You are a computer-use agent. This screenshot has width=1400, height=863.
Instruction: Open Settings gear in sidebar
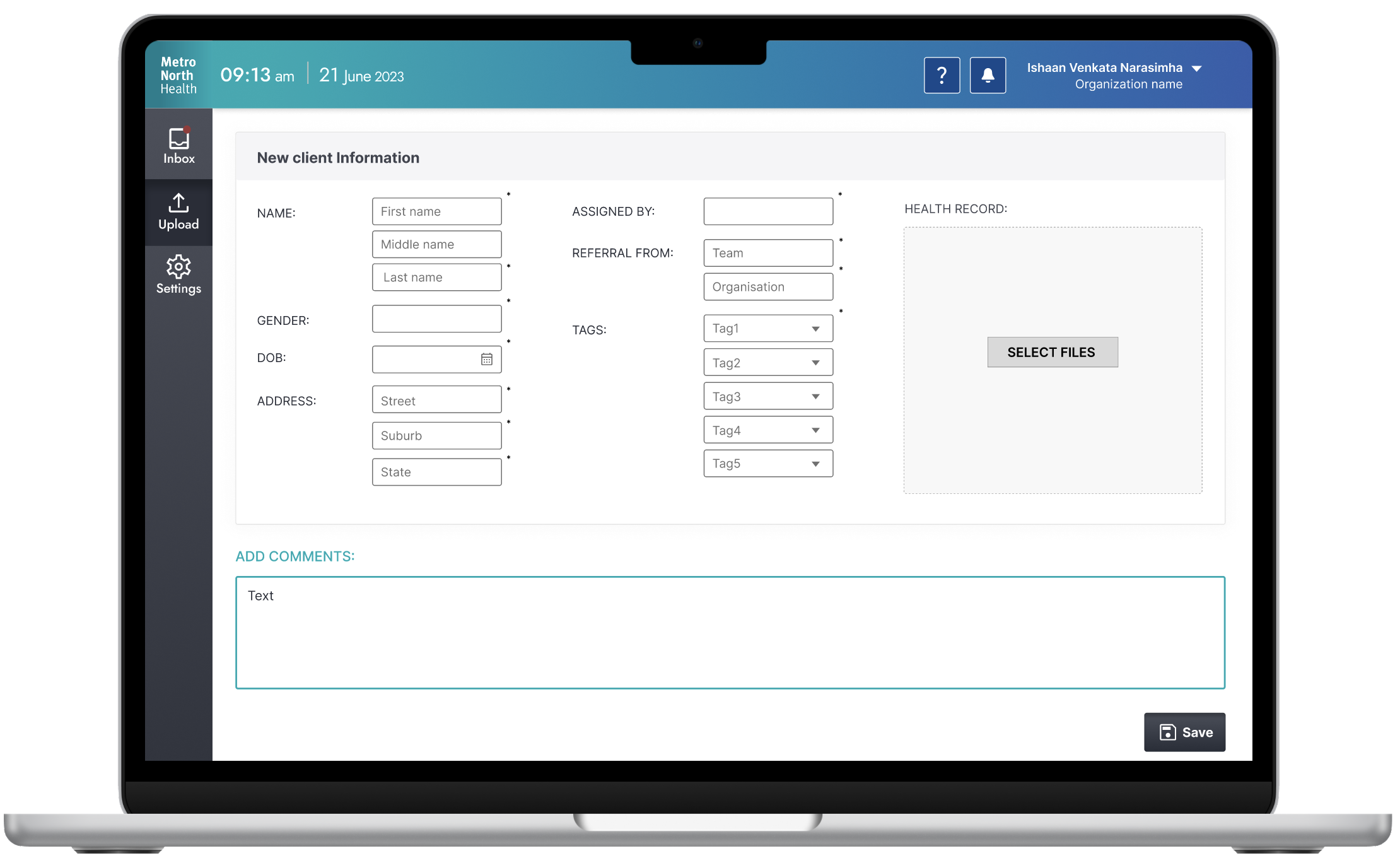[x=178, y=275]
